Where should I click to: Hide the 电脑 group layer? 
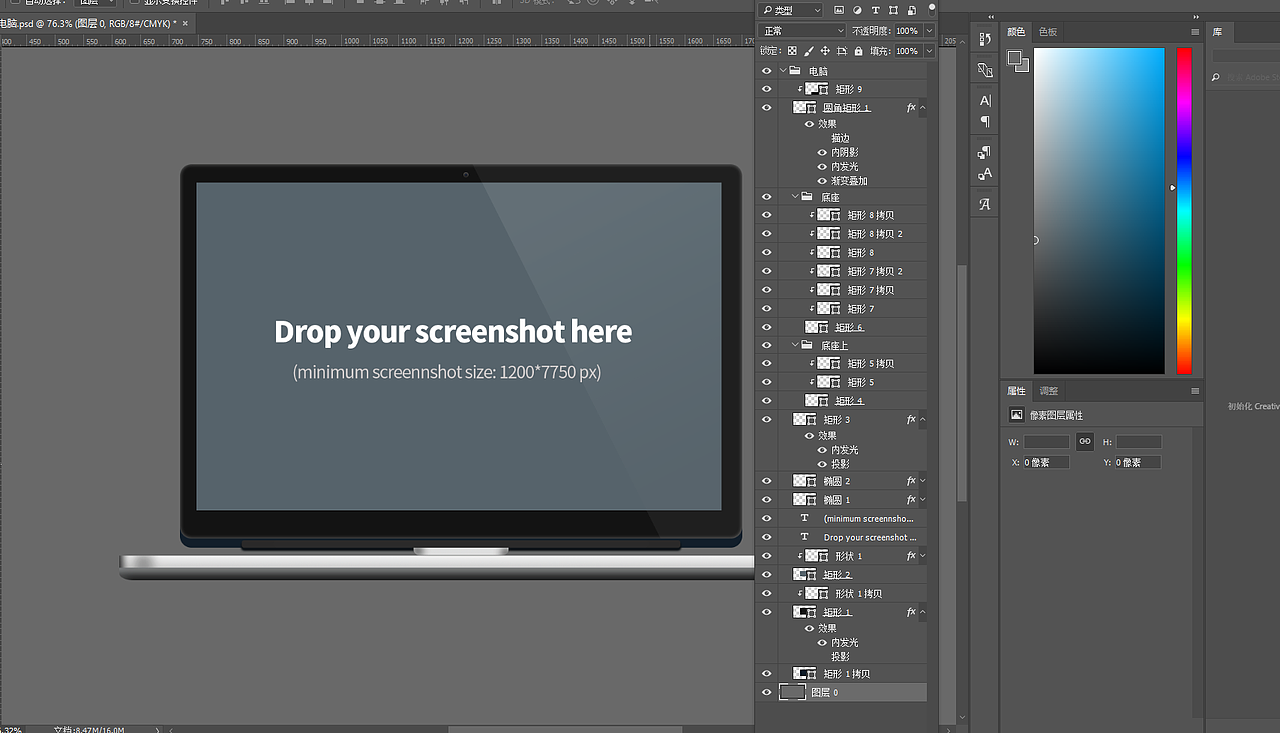767,71
